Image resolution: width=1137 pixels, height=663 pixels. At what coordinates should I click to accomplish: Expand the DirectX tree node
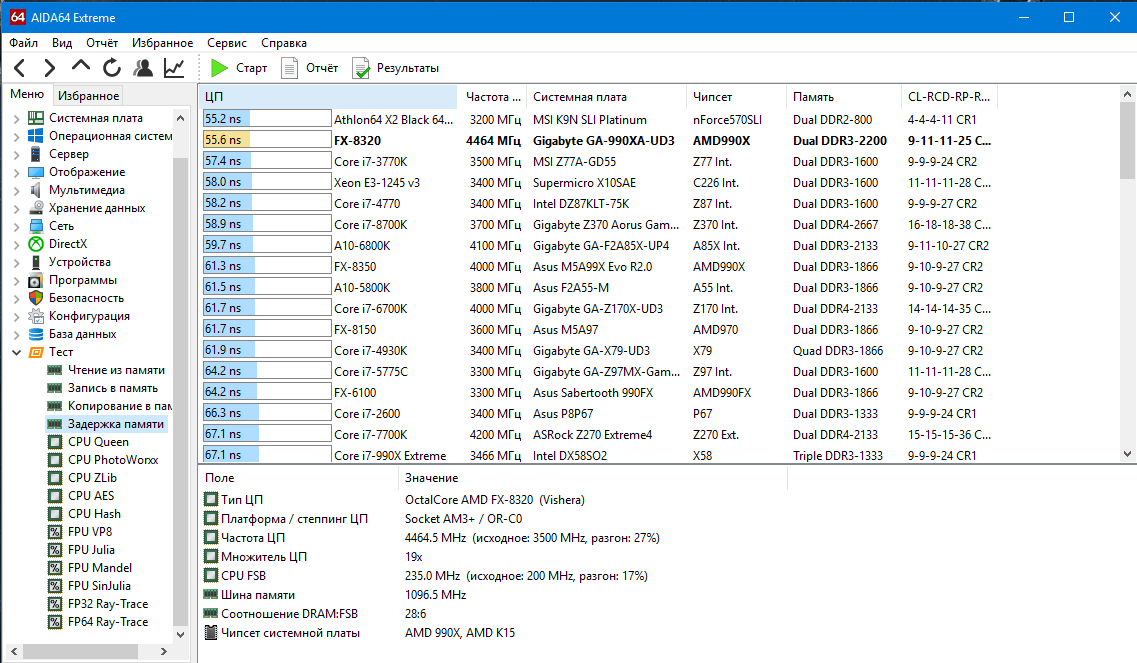16,244
